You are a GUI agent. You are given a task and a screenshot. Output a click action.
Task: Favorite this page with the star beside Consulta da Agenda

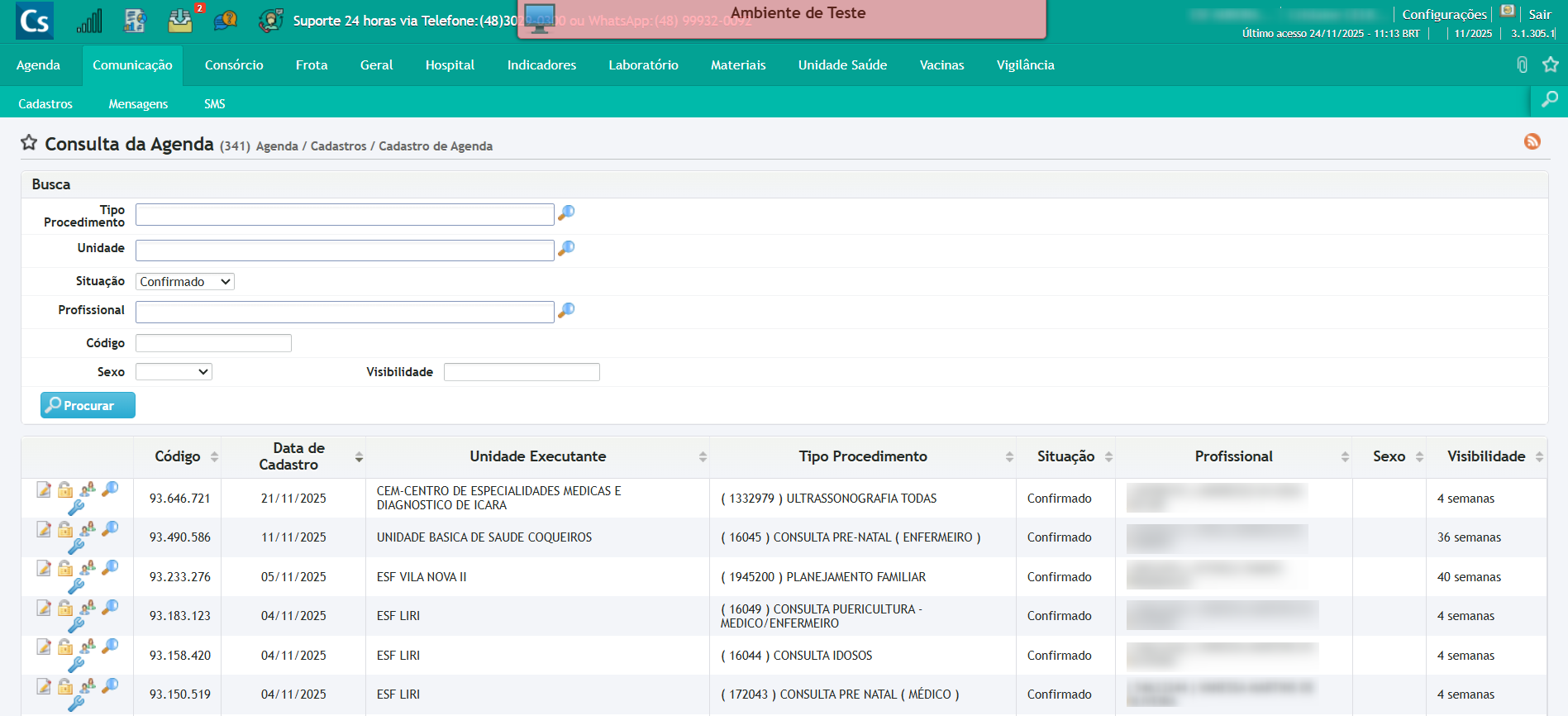(29, 143)
